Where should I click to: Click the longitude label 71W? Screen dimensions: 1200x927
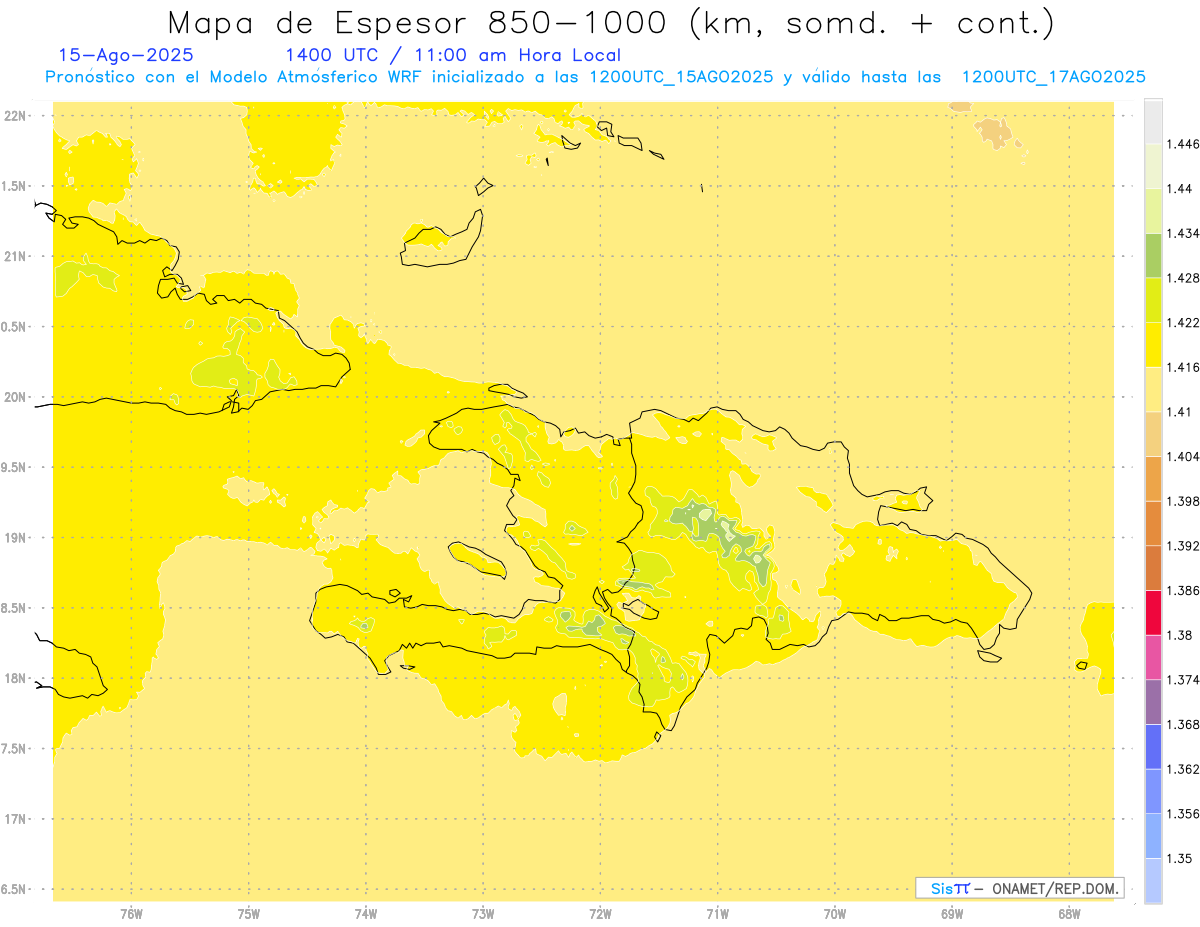(x=717, y=913)
